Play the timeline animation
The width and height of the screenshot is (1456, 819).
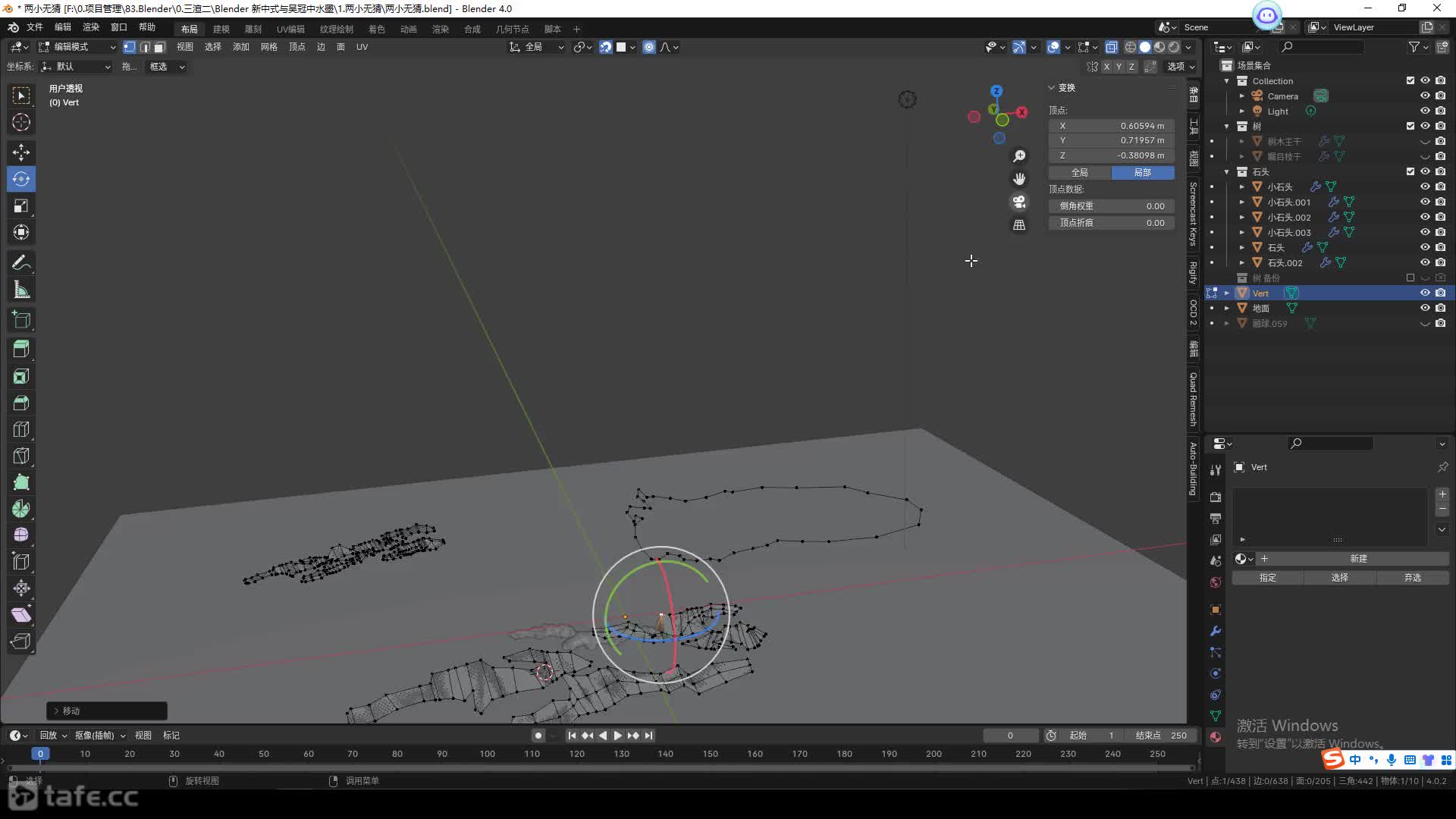click(617, 736)
